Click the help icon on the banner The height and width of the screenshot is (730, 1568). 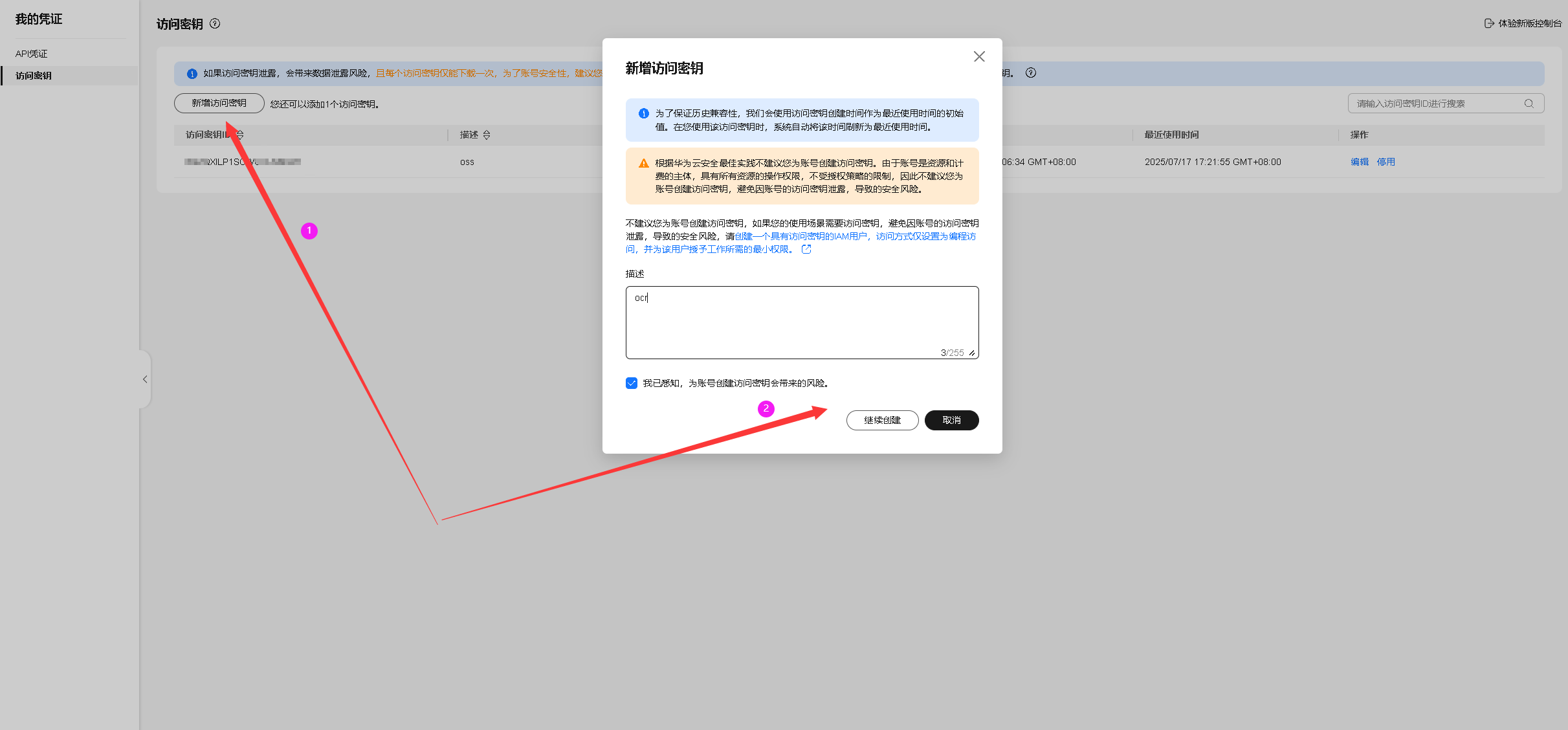click(1031, 73)
